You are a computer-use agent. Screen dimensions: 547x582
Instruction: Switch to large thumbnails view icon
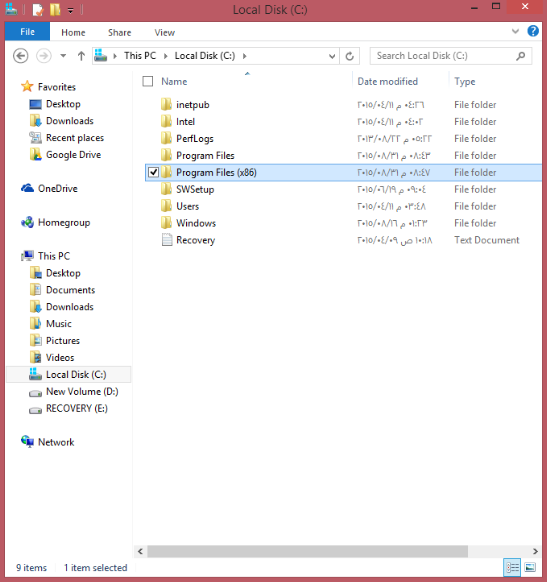tap(530, 567)
